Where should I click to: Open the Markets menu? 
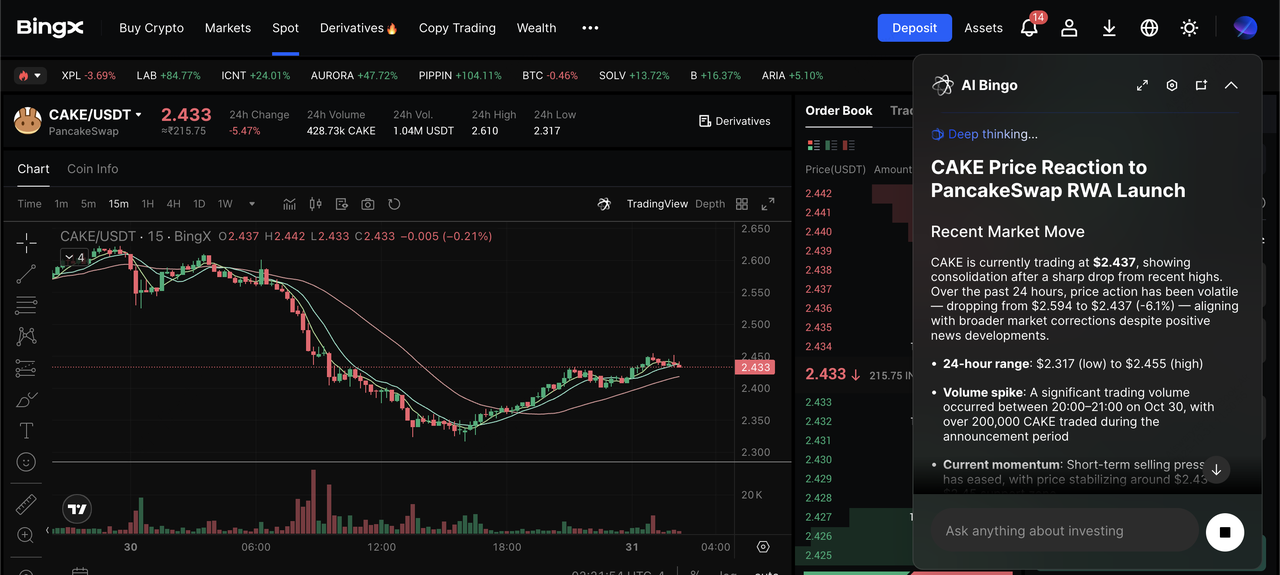pos(228,28)
